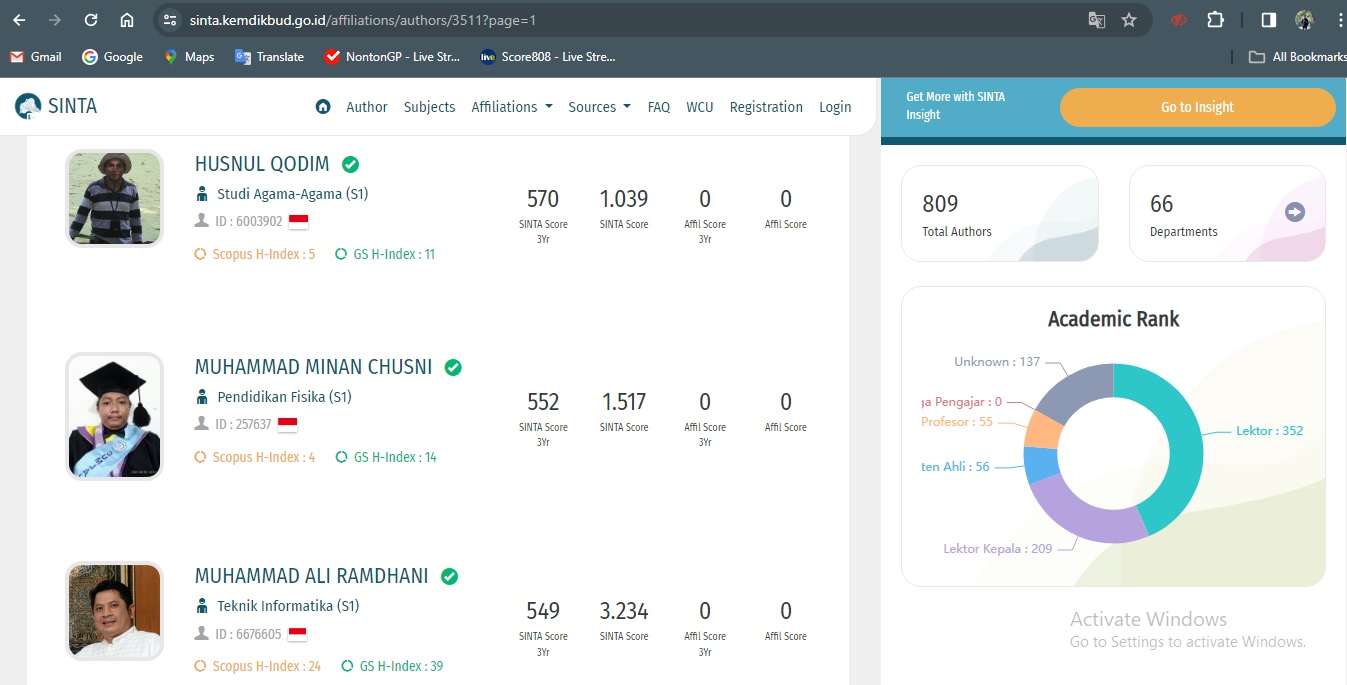
Task: Click Muhammad Ali Ramdhani's profile photo
Action: [x=114, y=611]
